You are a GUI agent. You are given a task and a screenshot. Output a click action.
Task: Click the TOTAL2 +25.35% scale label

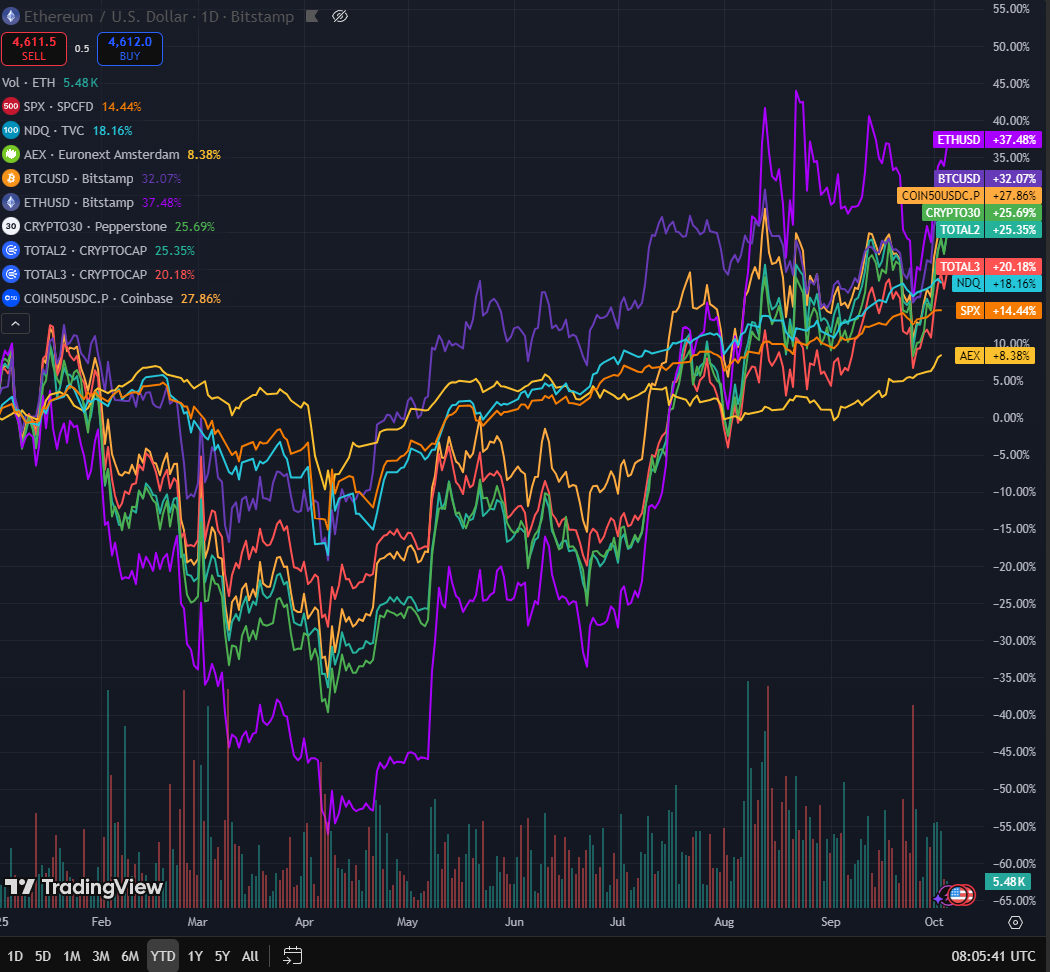pos(988,230)
